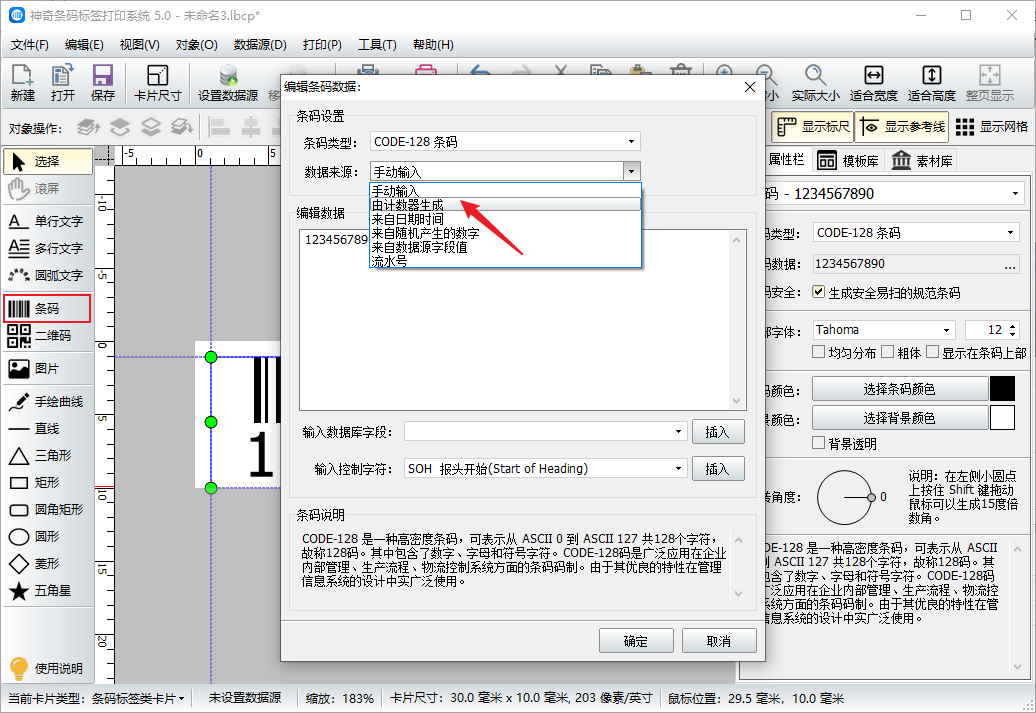The width and height of the screenshot is (1036, 713).
Task: Select the Triangle shape tool
Action: click(x=48, y=455)
